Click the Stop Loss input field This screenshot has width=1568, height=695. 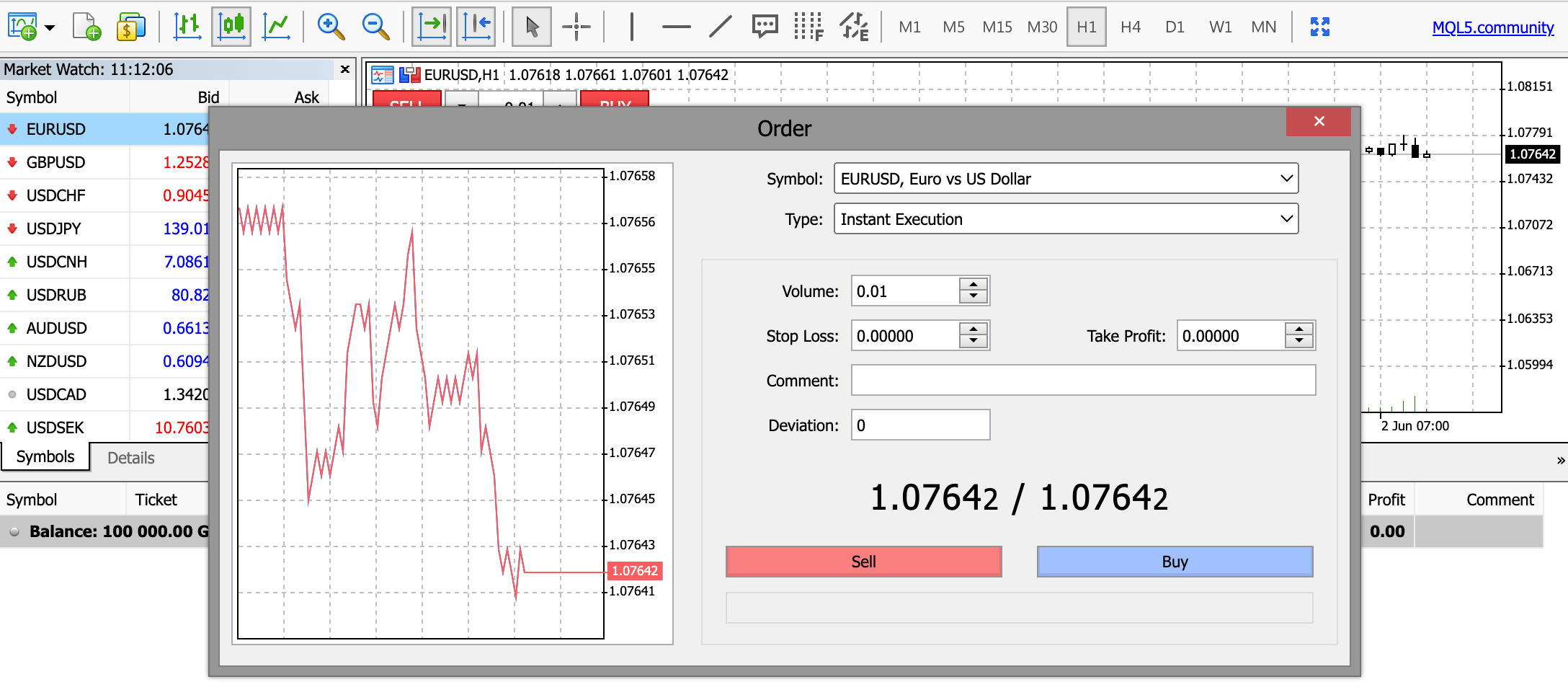coord(905,336)
